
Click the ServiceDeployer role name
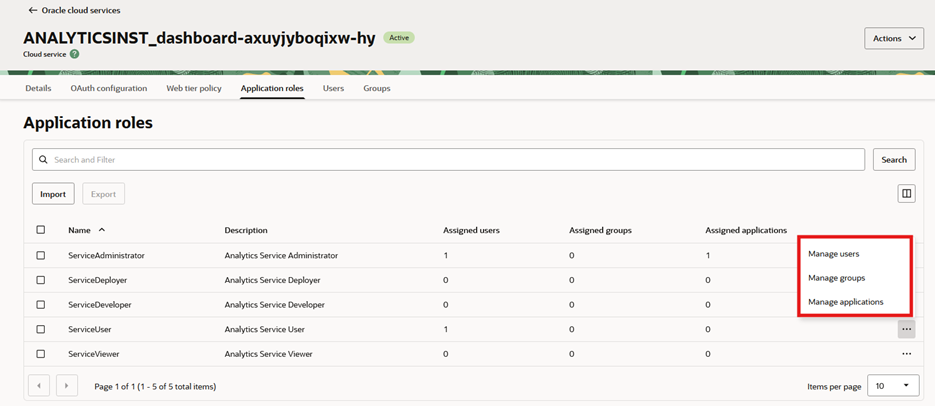click(97, 280)
